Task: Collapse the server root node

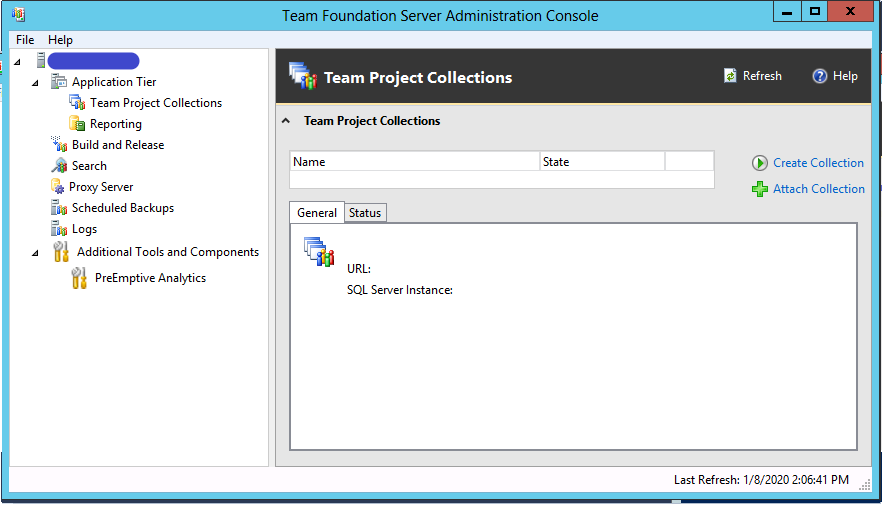Action: [x=17, y=62]
